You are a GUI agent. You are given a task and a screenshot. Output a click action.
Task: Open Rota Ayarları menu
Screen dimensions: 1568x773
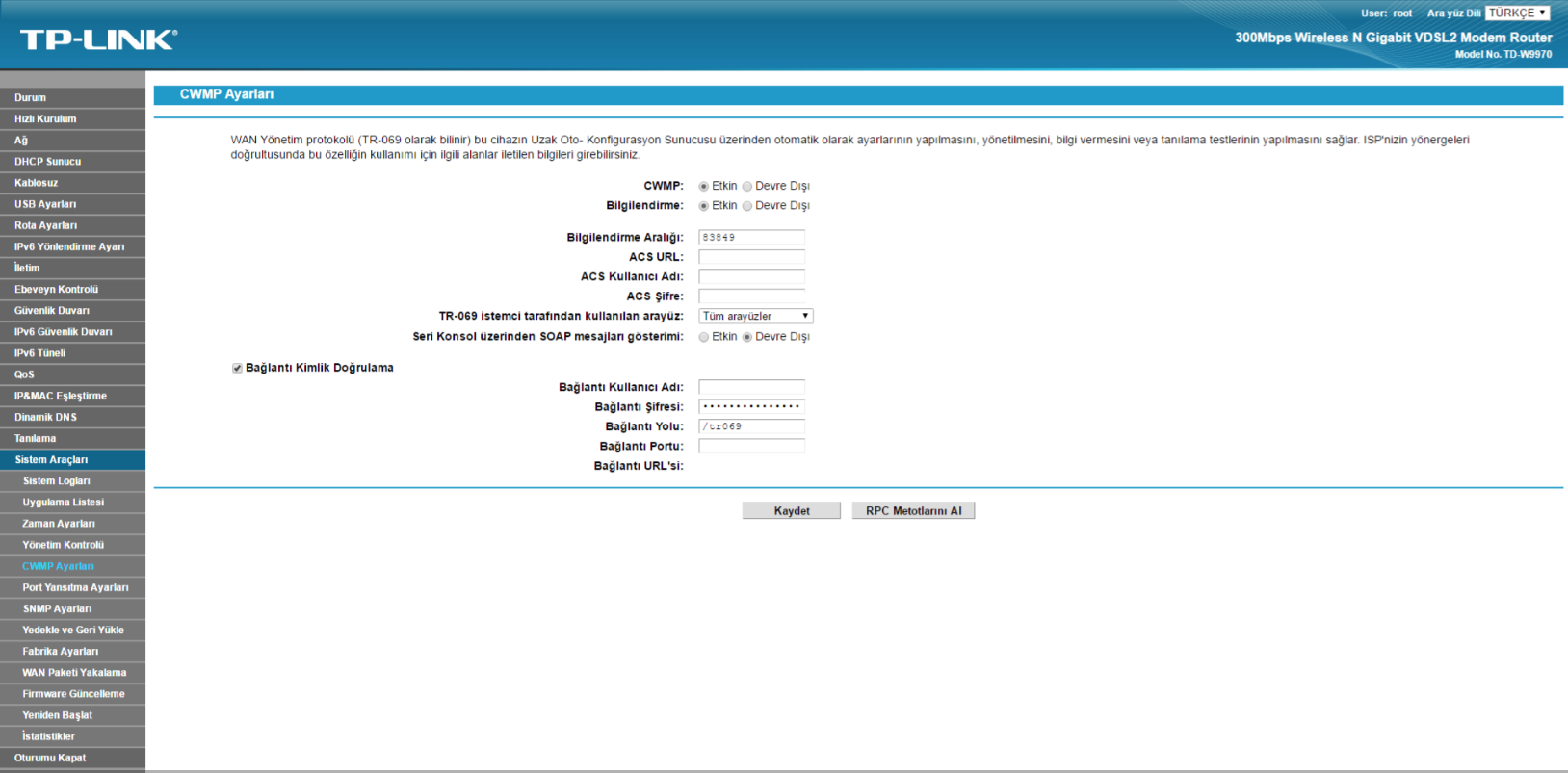click(72, 225)
